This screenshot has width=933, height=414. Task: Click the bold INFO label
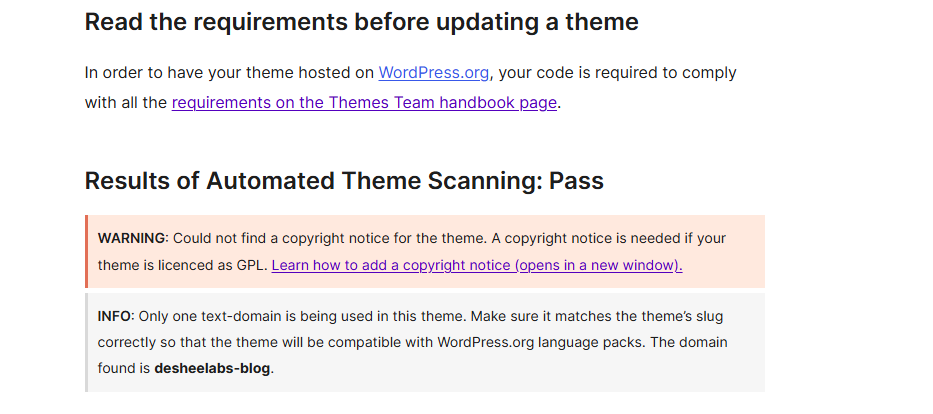coord(115,316)
